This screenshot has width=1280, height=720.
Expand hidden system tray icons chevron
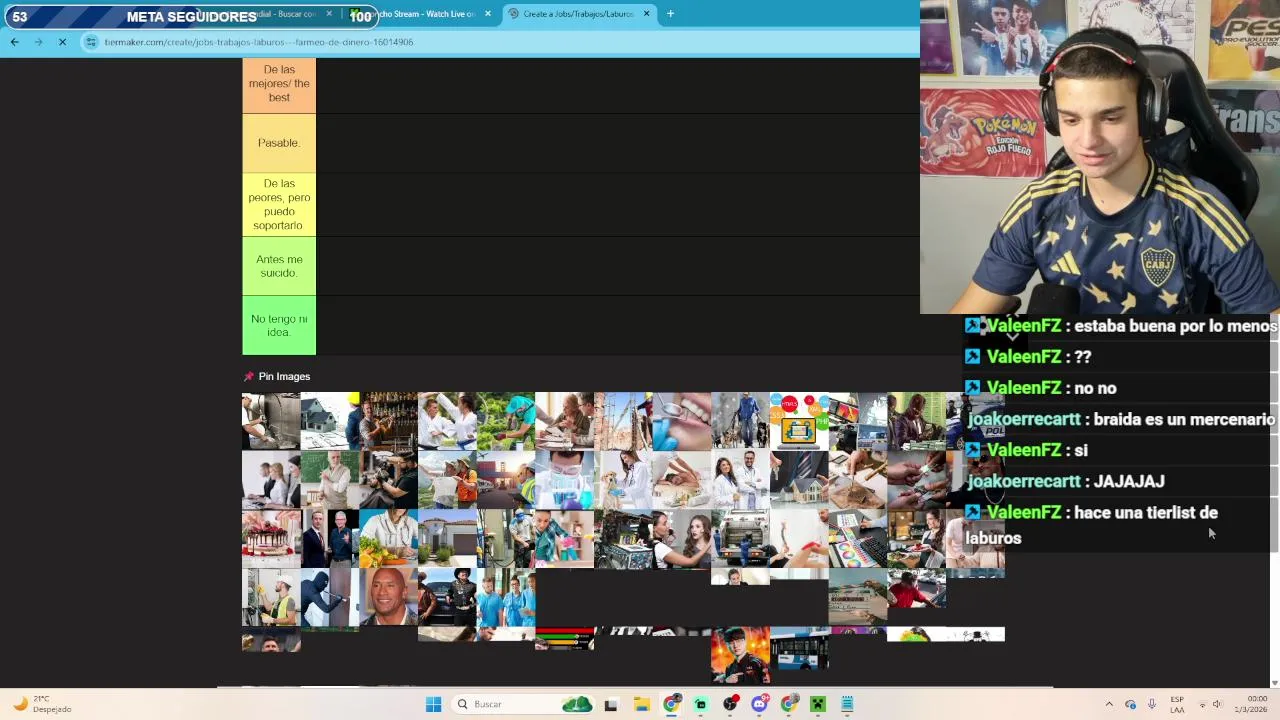pos(1108,704)
